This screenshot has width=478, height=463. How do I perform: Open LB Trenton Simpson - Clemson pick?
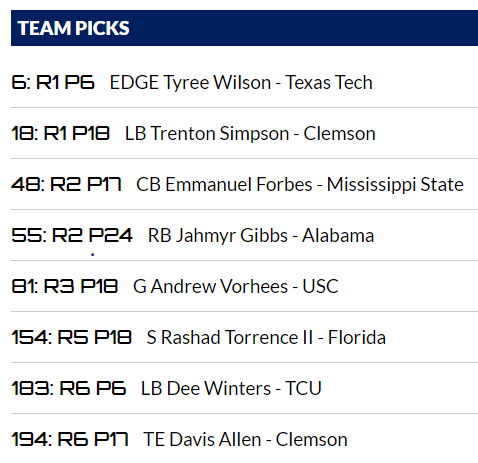point(250,133)
